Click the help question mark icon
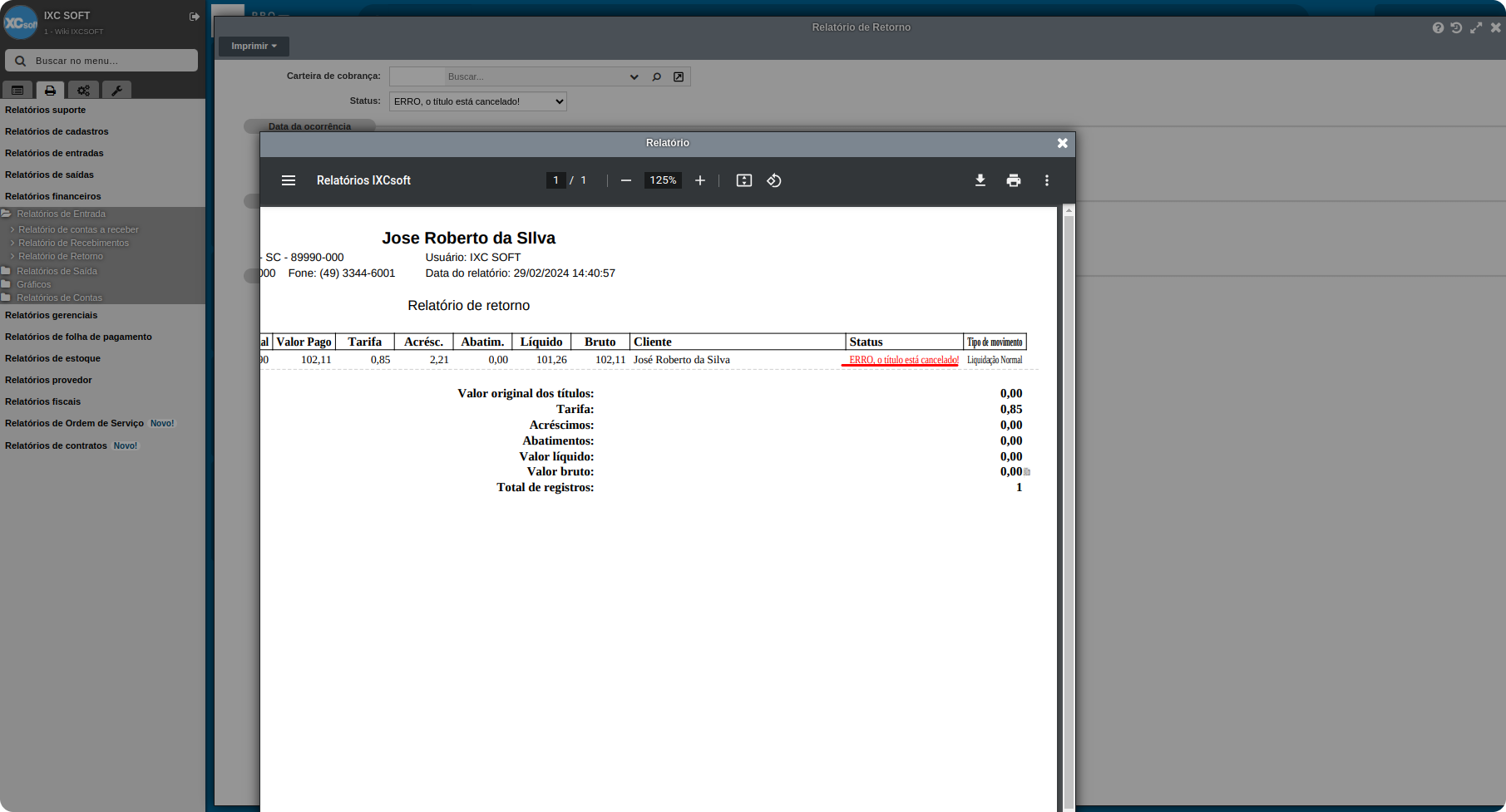This screenshot has height=812, width=1506. 1438,27
